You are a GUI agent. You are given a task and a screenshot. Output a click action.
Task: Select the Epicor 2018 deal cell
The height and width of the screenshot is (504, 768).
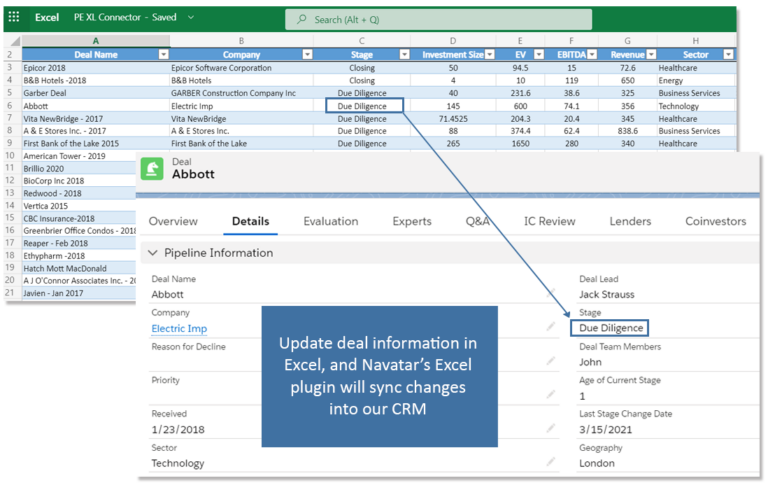96,68
